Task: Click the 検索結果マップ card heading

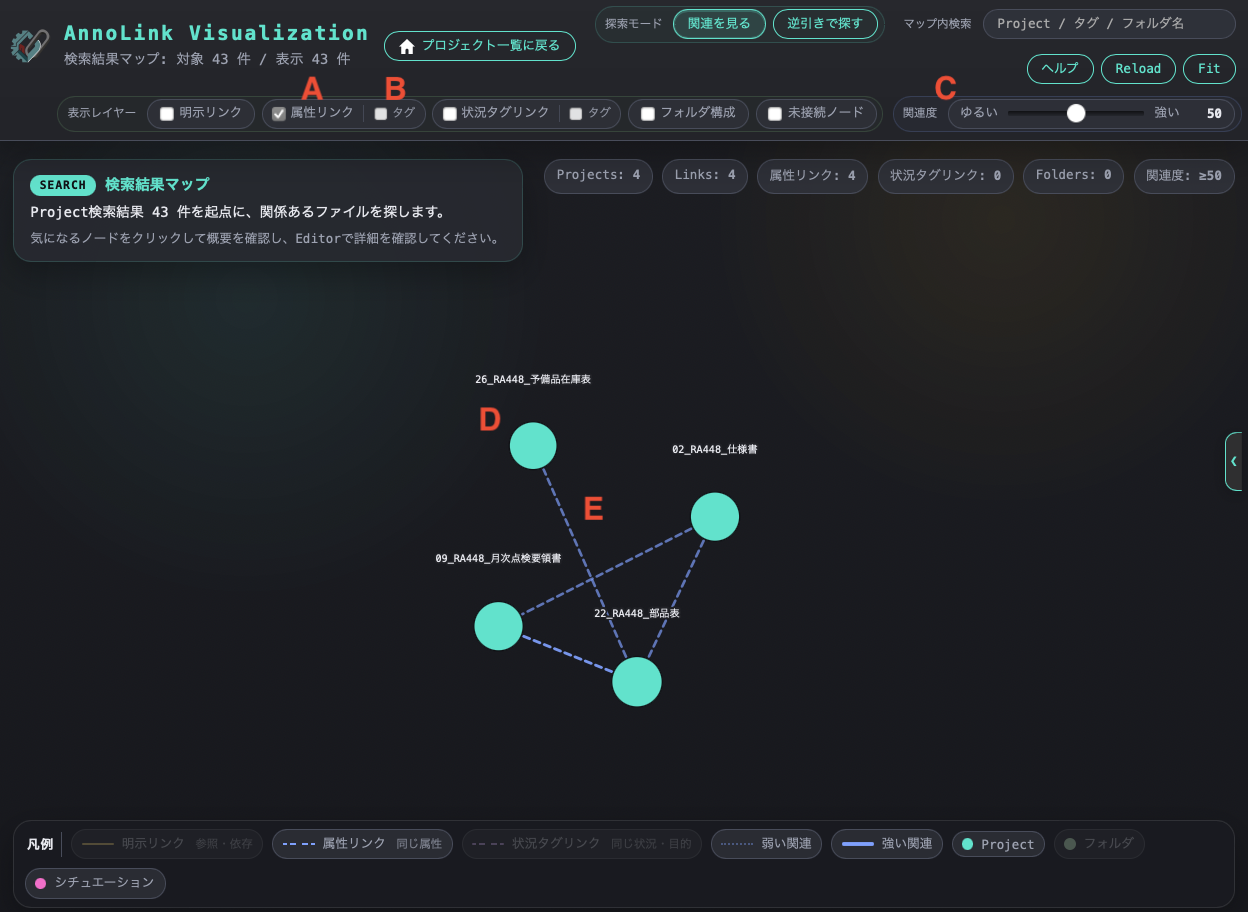Action: pos(157,185)
